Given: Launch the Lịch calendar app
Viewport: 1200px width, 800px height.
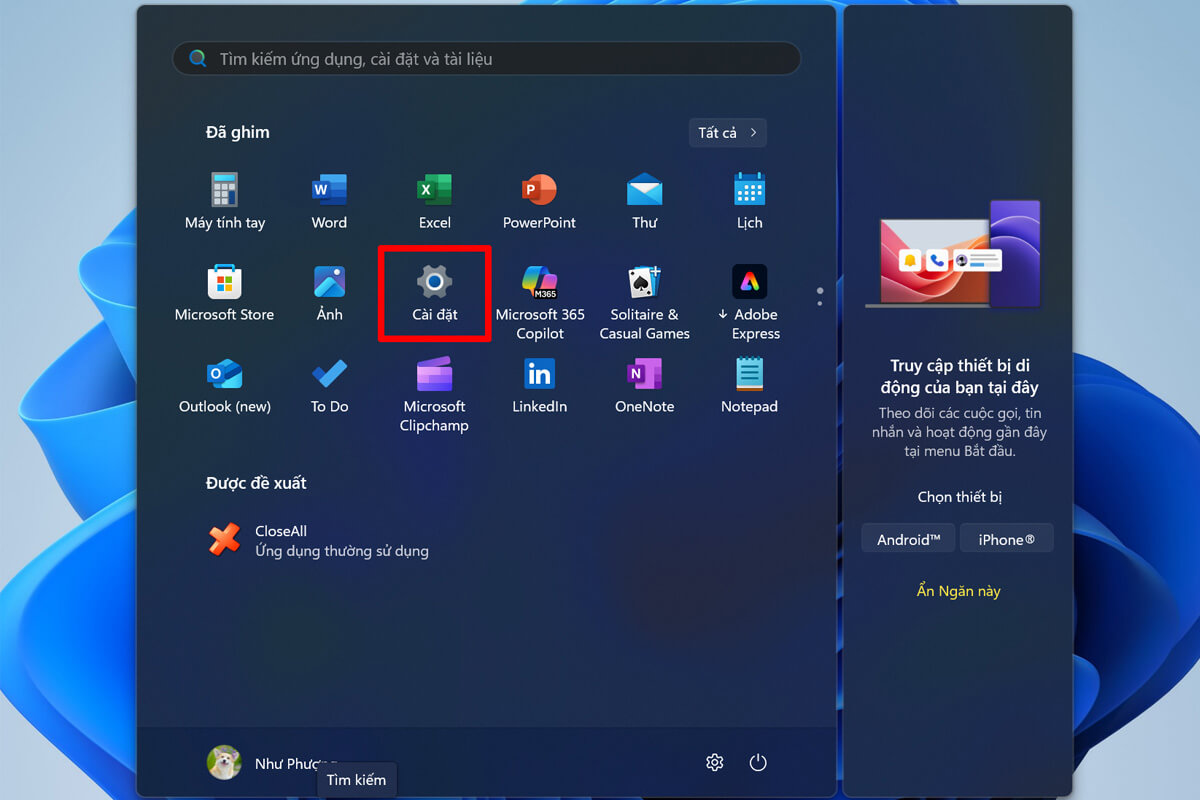Looking at the screenshot, I should 748,197.
